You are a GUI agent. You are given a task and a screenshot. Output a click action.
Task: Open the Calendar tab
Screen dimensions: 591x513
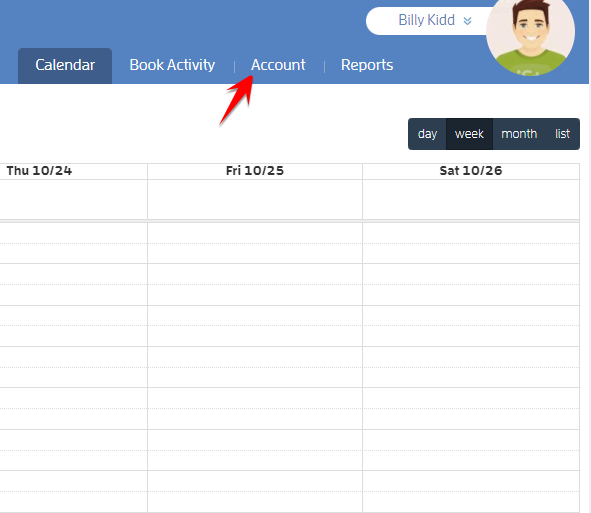tap(65, 66)
